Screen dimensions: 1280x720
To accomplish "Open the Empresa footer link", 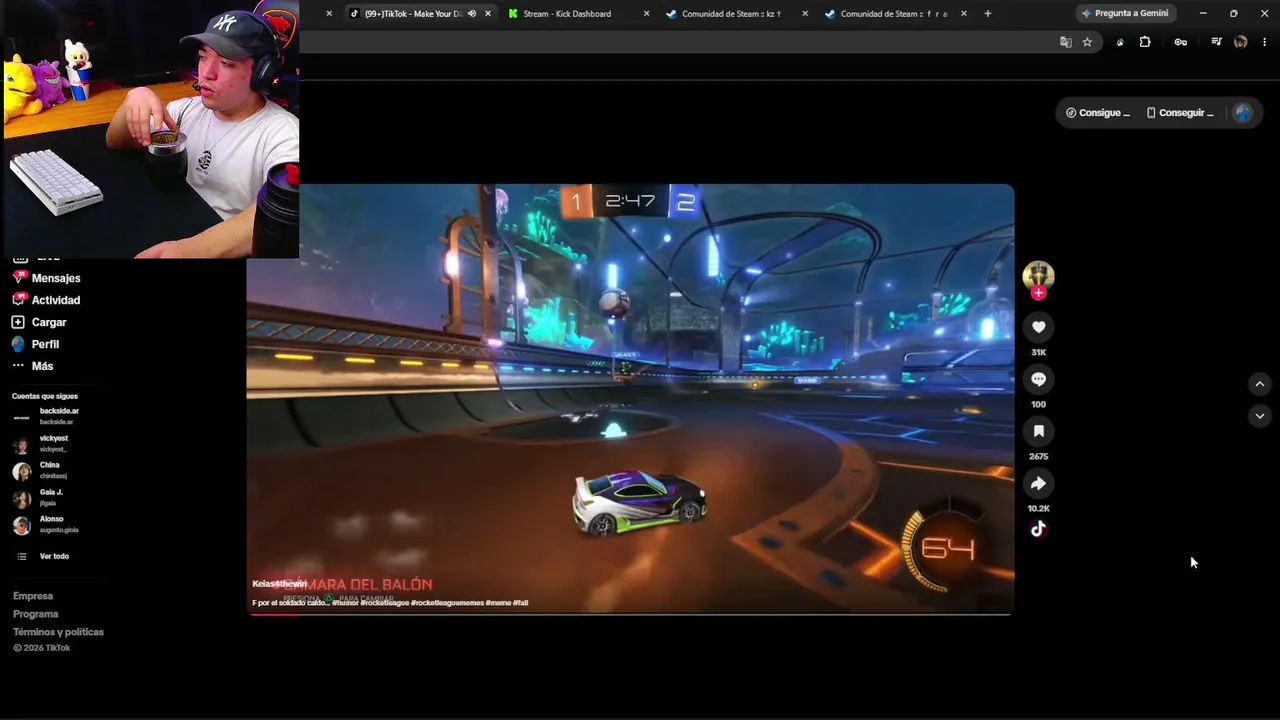I will tap(33, 596).
